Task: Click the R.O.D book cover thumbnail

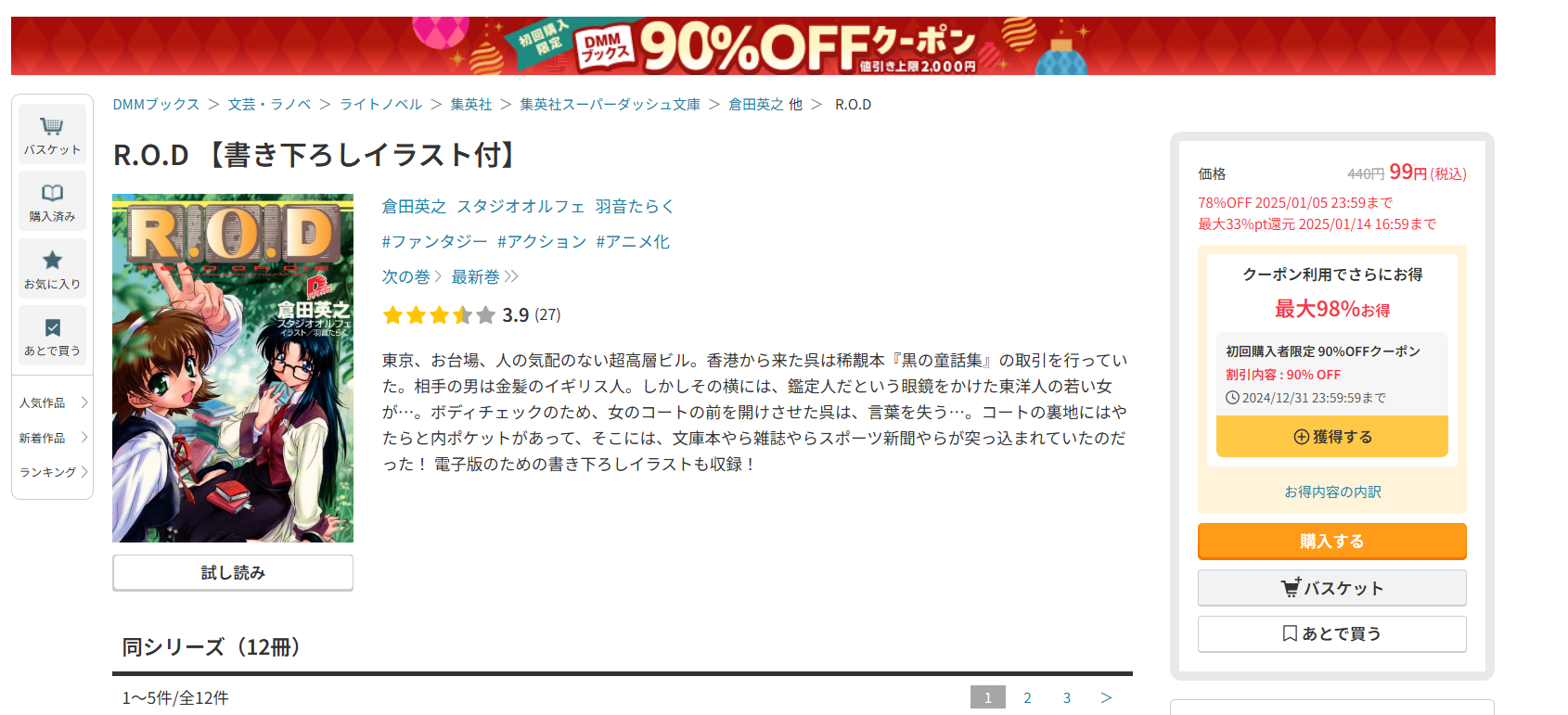Action: (233, 368)
